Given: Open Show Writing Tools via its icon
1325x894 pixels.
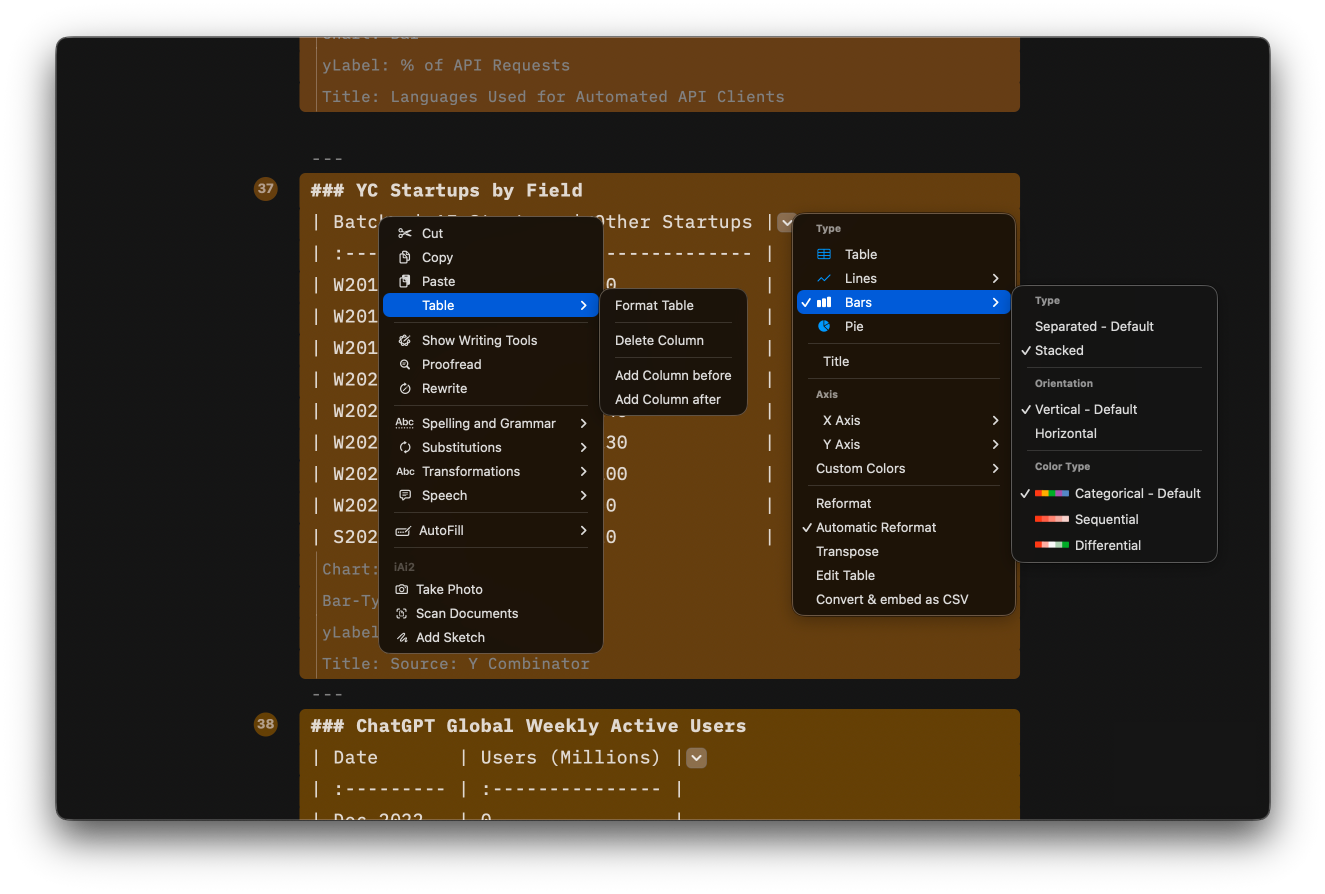Looking at the screenshot, I should (404, 340).
